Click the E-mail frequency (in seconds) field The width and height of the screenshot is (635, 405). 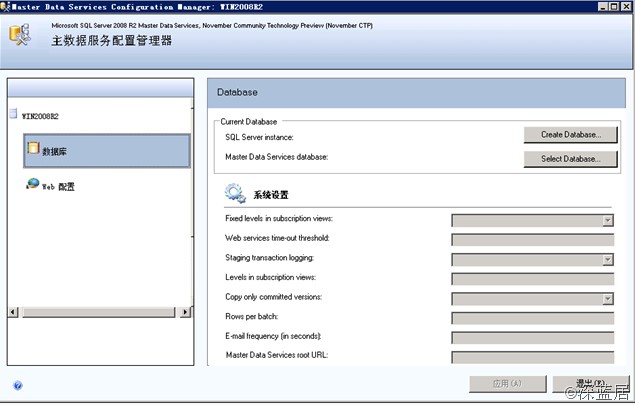(x=533, y=338)
